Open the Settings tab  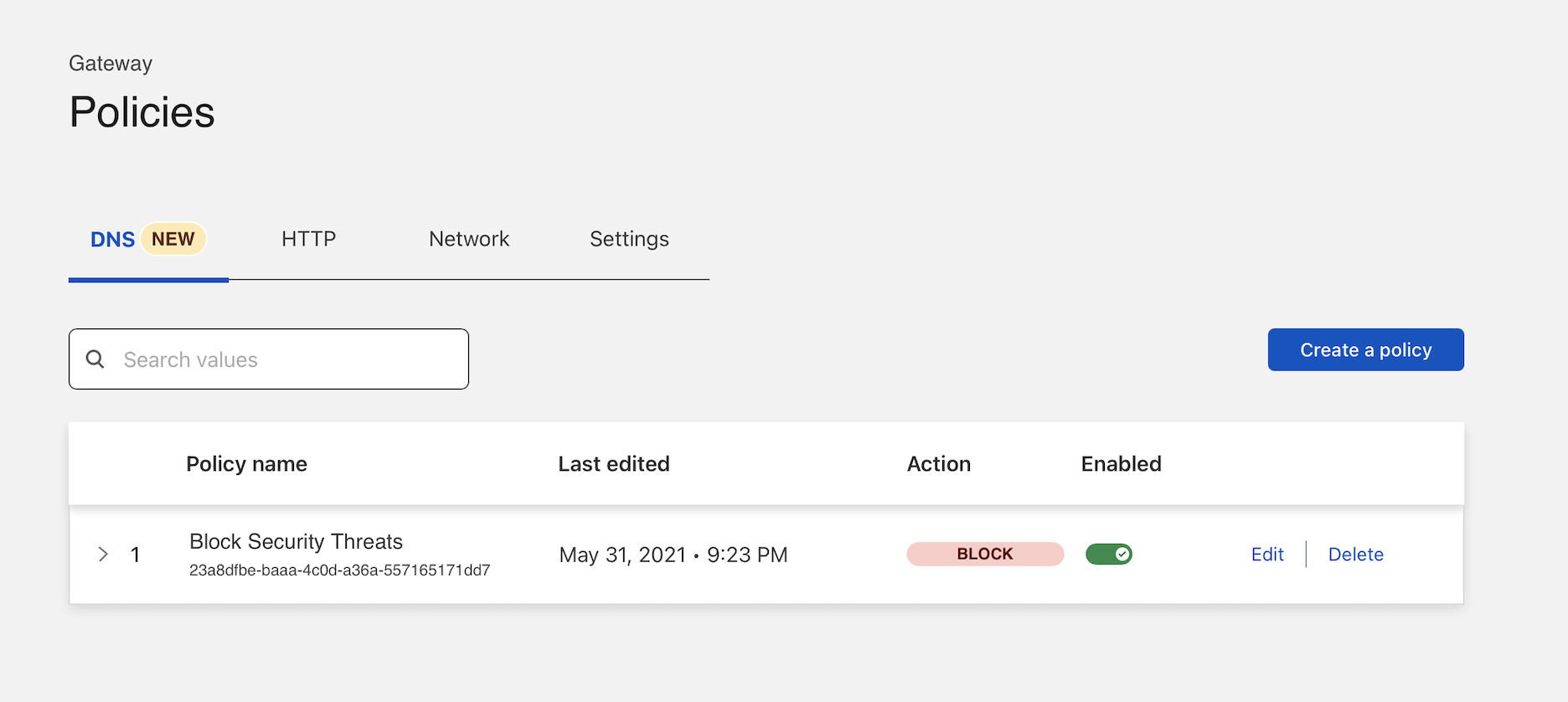(629, 240)
